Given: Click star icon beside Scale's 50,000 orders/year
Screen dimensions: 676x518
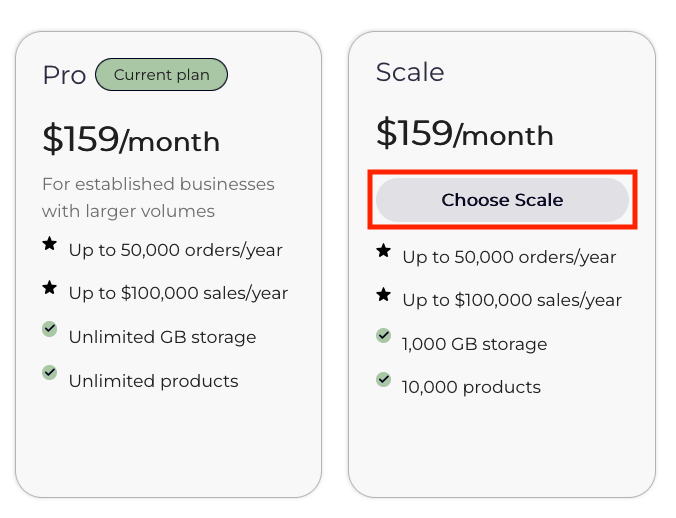Looking at the screenshot, I should click(383, 251).
